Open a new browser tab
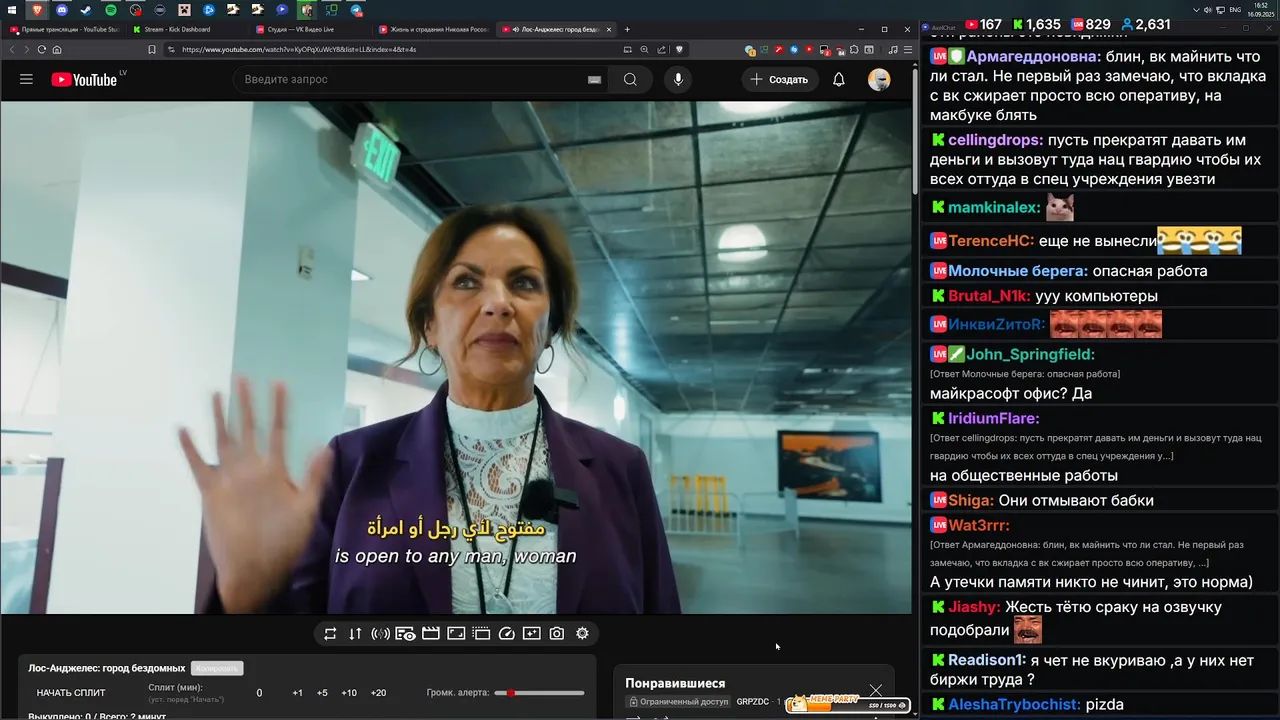The image size is (1280, 720). coord(627,29)
